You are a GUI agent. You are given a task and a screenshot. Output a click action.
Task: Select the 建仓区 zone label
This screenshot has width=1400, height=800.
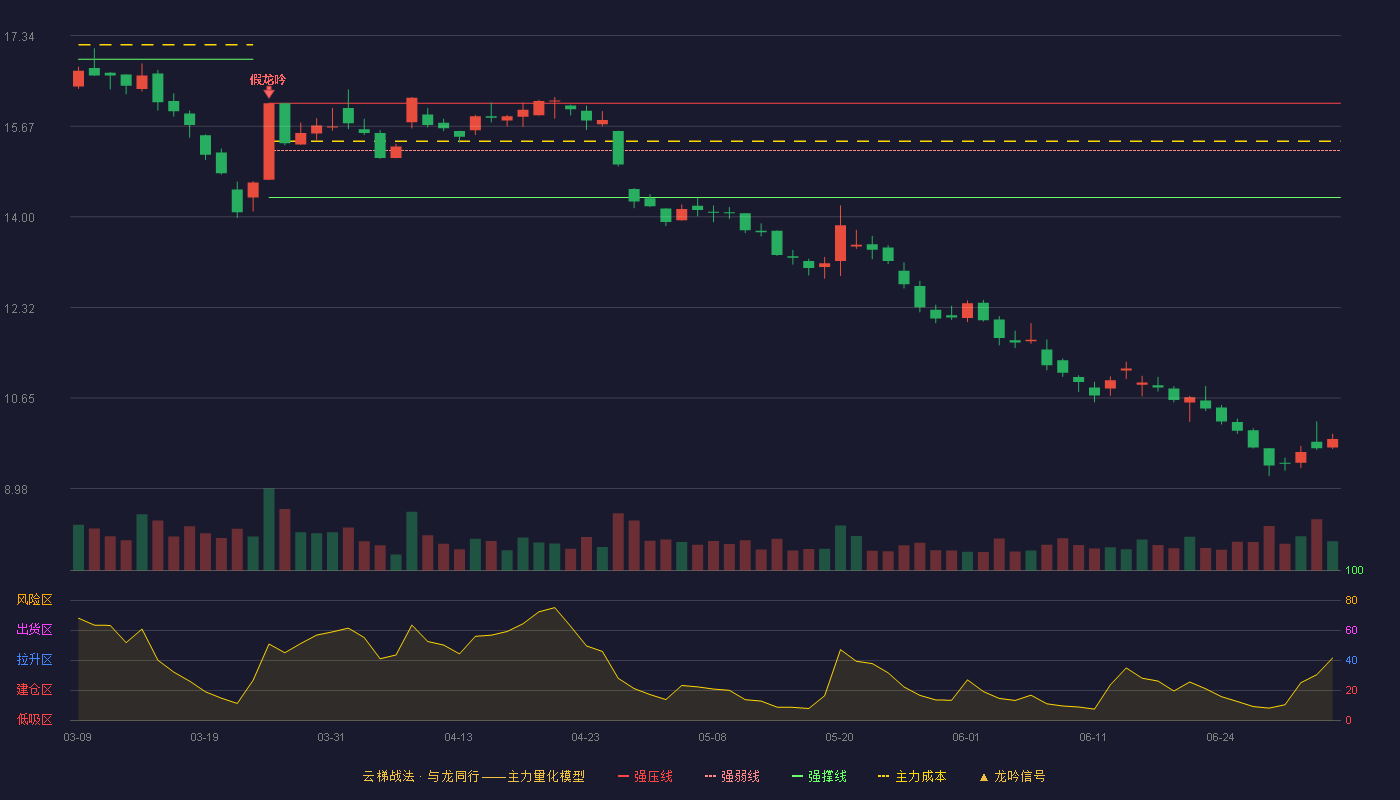pos(34,690)
